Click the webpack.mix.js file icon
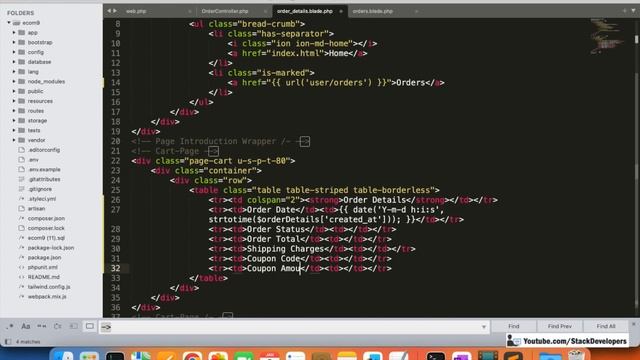 22,297
